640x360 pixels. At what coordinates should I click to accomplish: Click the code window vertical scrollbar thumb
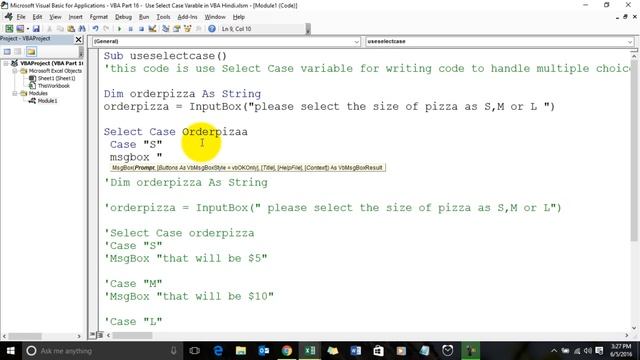pyautogui.click(x=634, y=150)
